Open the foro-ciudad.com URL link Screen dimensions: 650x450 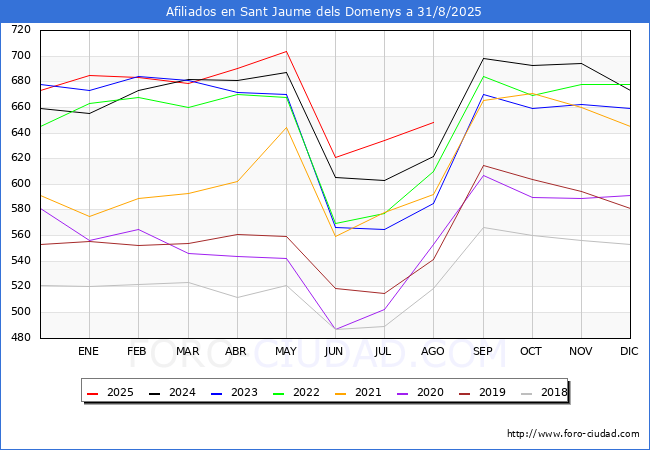tap(573, 434)
